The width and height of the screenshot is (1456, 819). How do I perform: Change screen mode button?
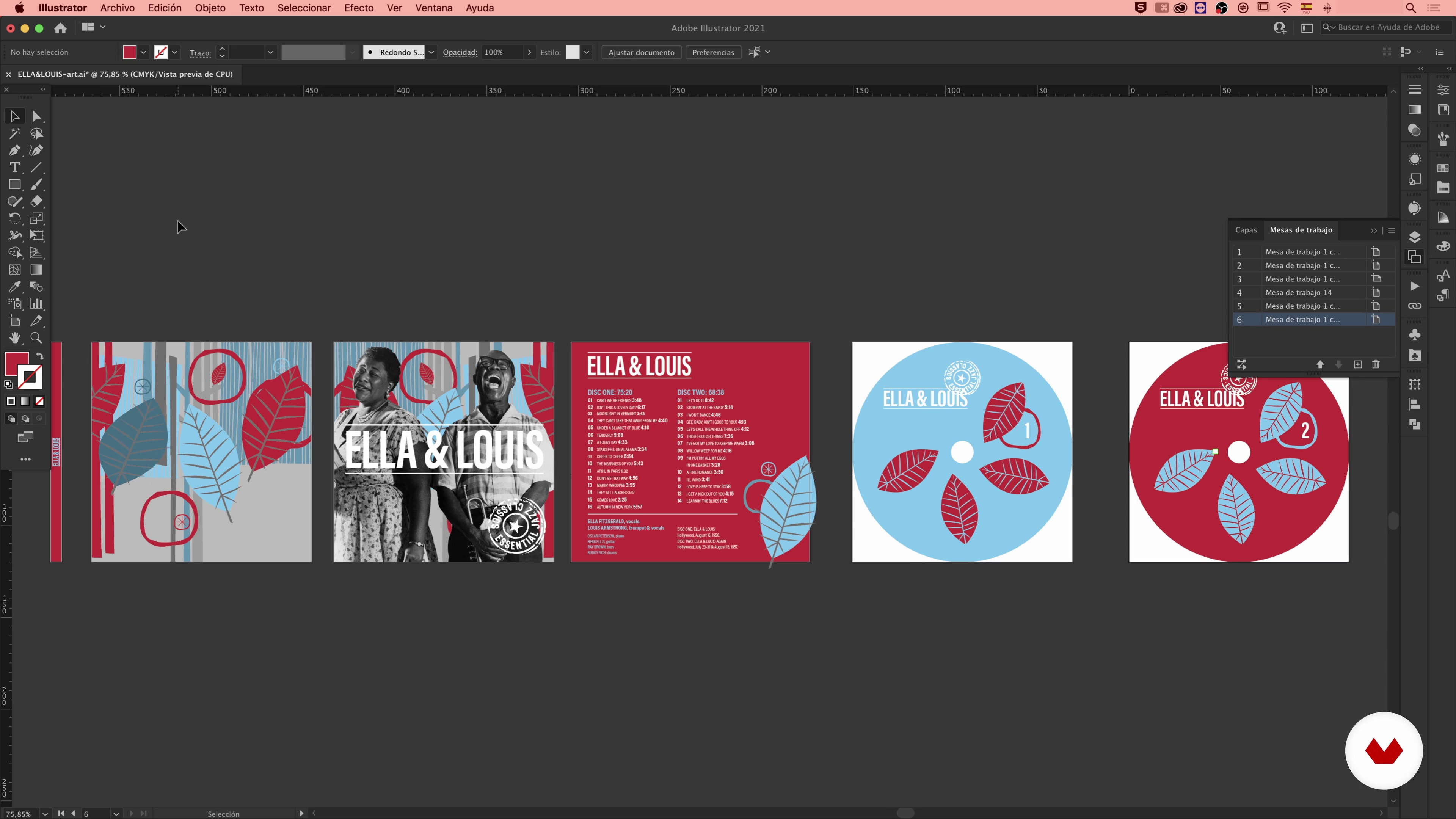click(25, 436)
